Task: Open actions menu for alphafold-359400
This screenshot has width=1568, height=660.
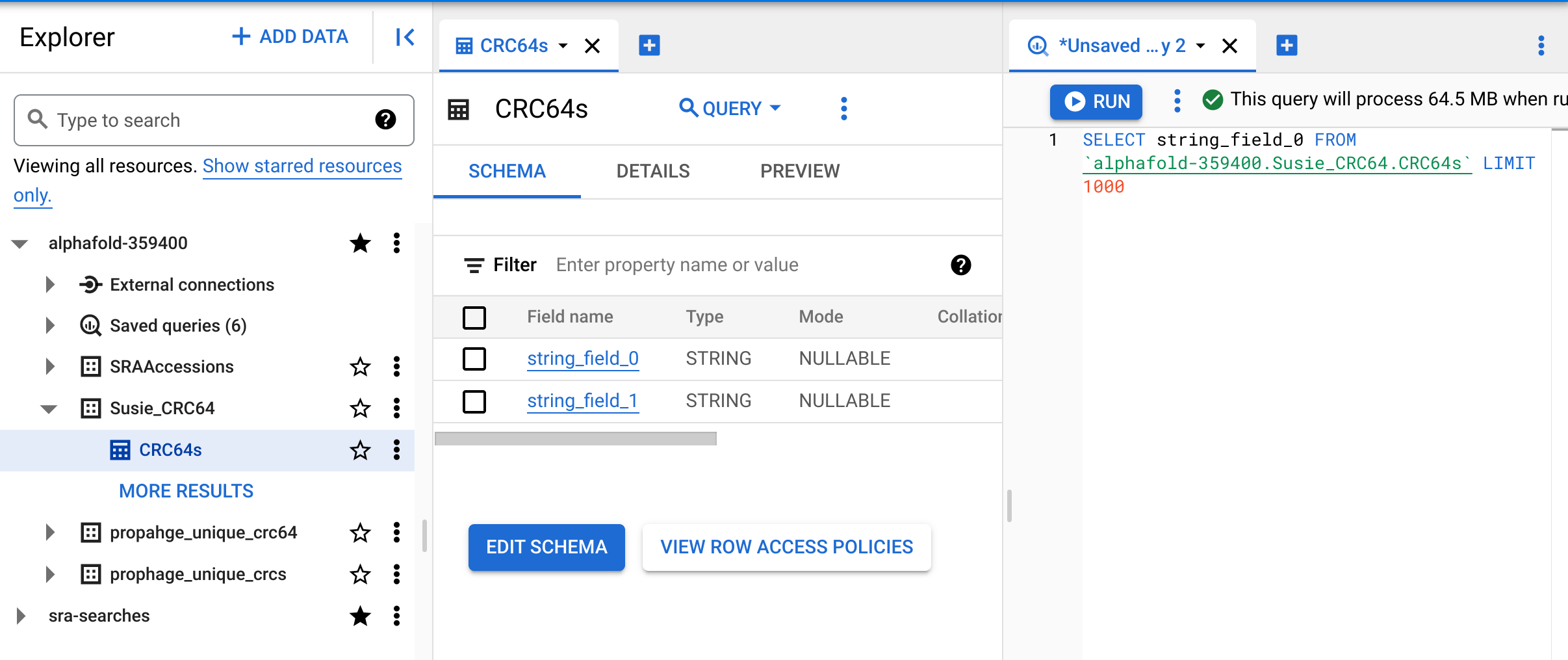Action: (396, 243)
